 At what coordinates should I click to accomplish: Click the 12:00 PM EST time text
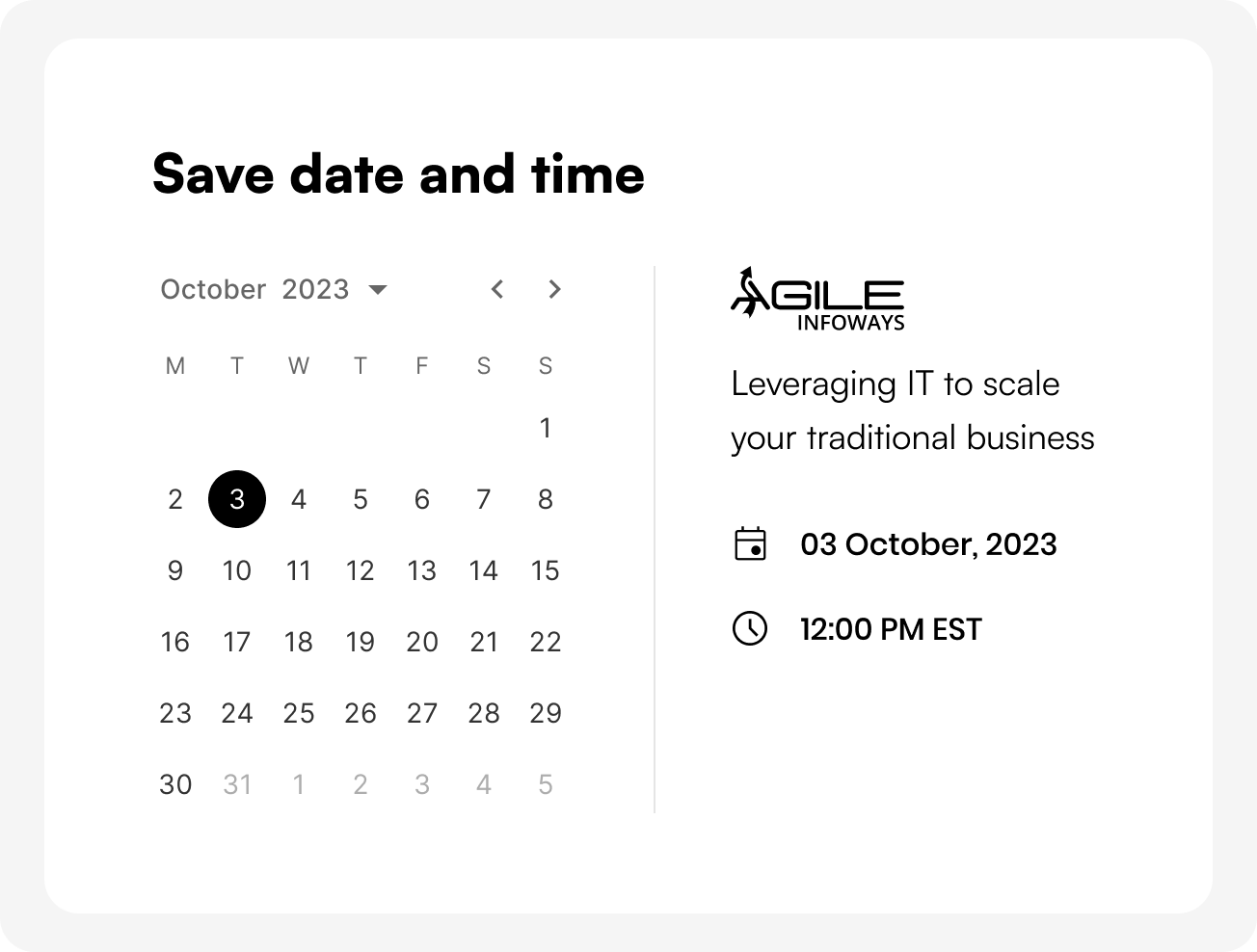891,629
